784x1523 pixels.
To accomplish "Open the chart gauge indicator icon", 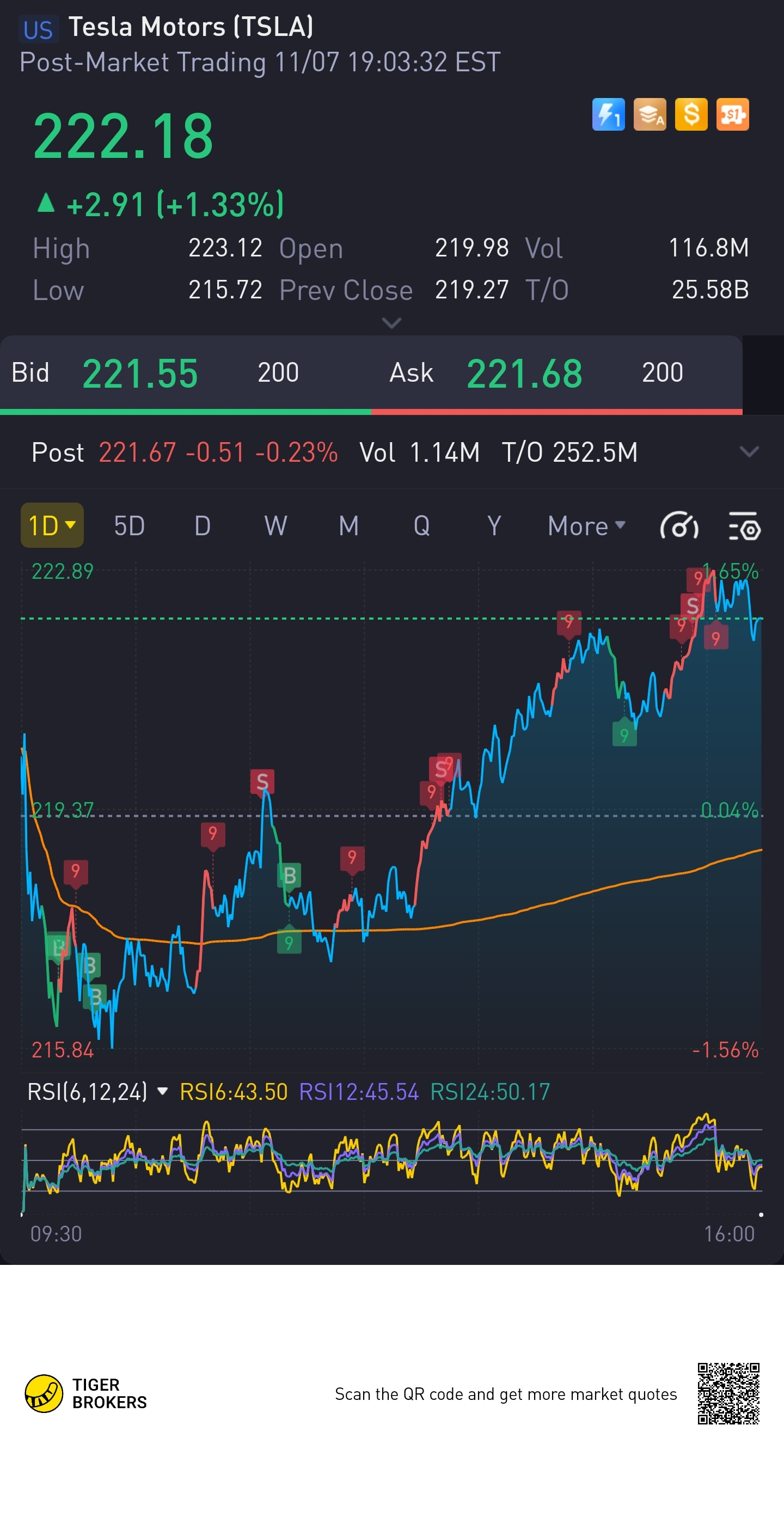I will click(679, 525).
